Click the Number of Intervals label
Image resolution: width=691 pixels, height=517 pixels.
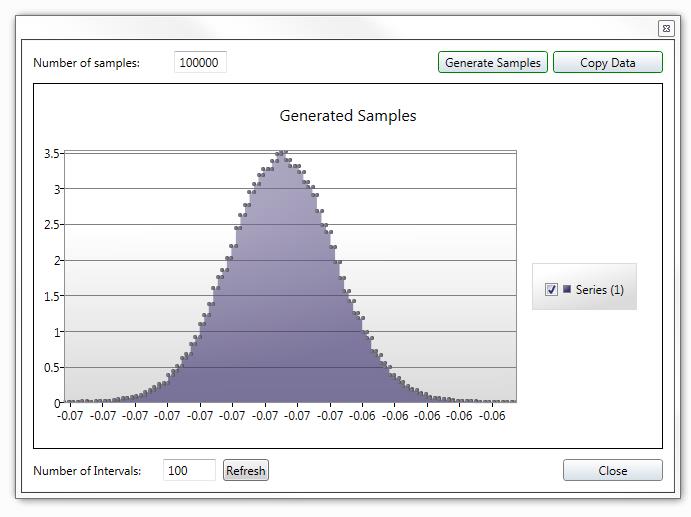point(87,471)
